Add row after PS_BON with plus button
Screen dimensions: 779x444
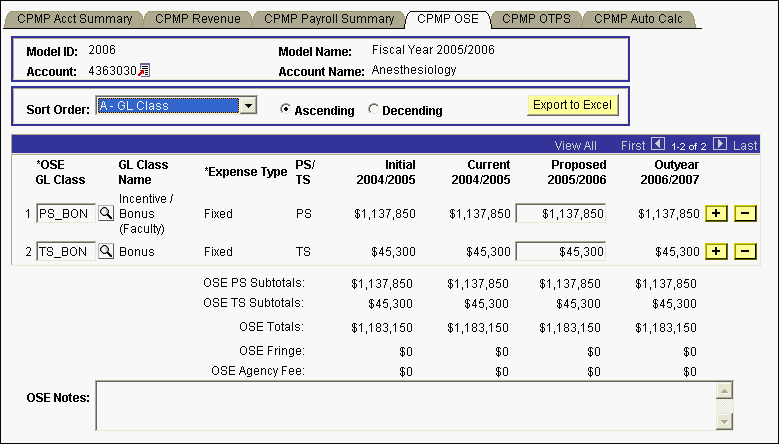[x=717, y=214]
